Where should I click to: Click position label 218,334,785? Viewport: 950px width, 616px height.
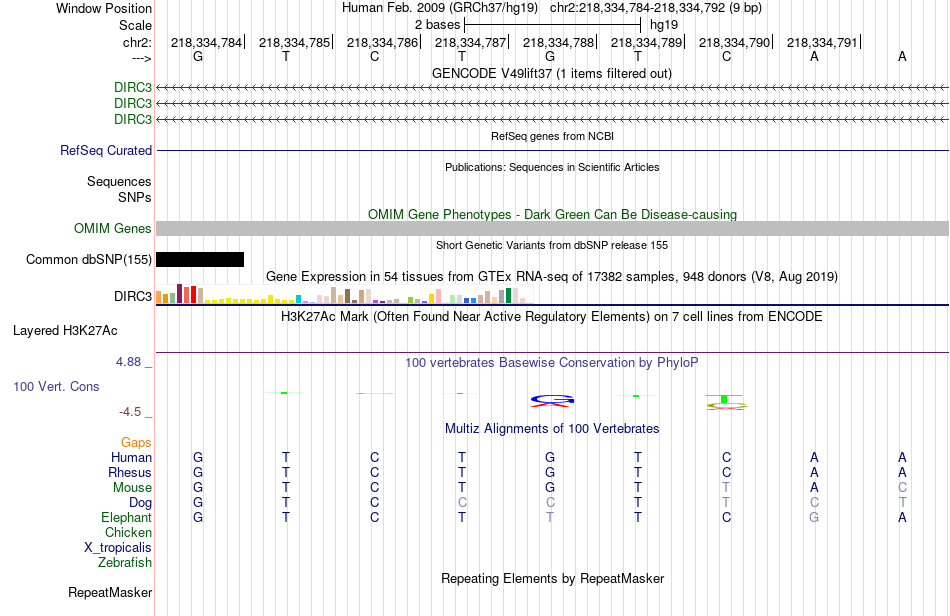click(x=294, y=42)
